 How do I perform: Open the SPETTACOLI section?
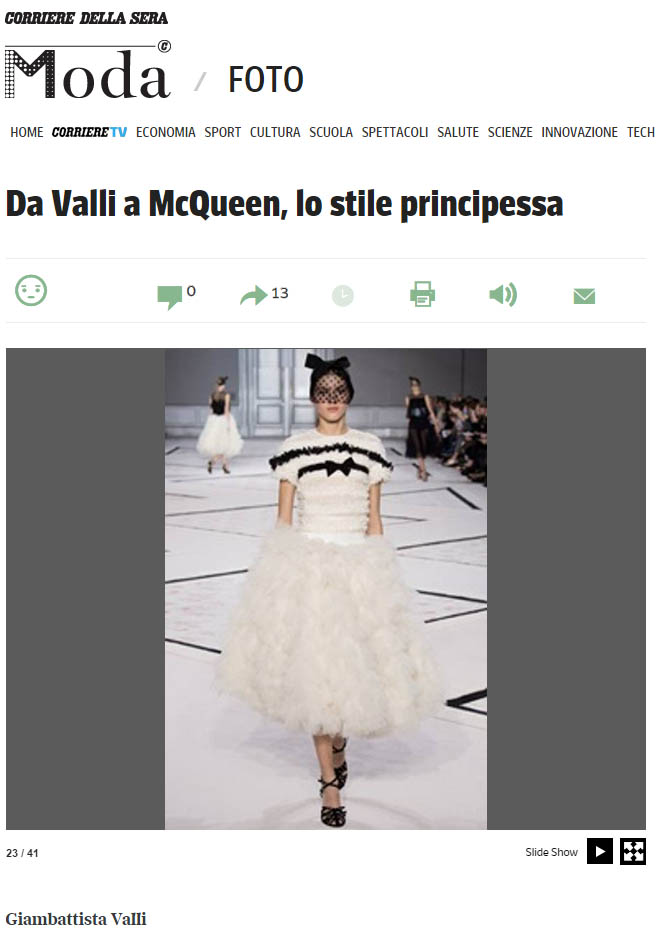[395, 132]
